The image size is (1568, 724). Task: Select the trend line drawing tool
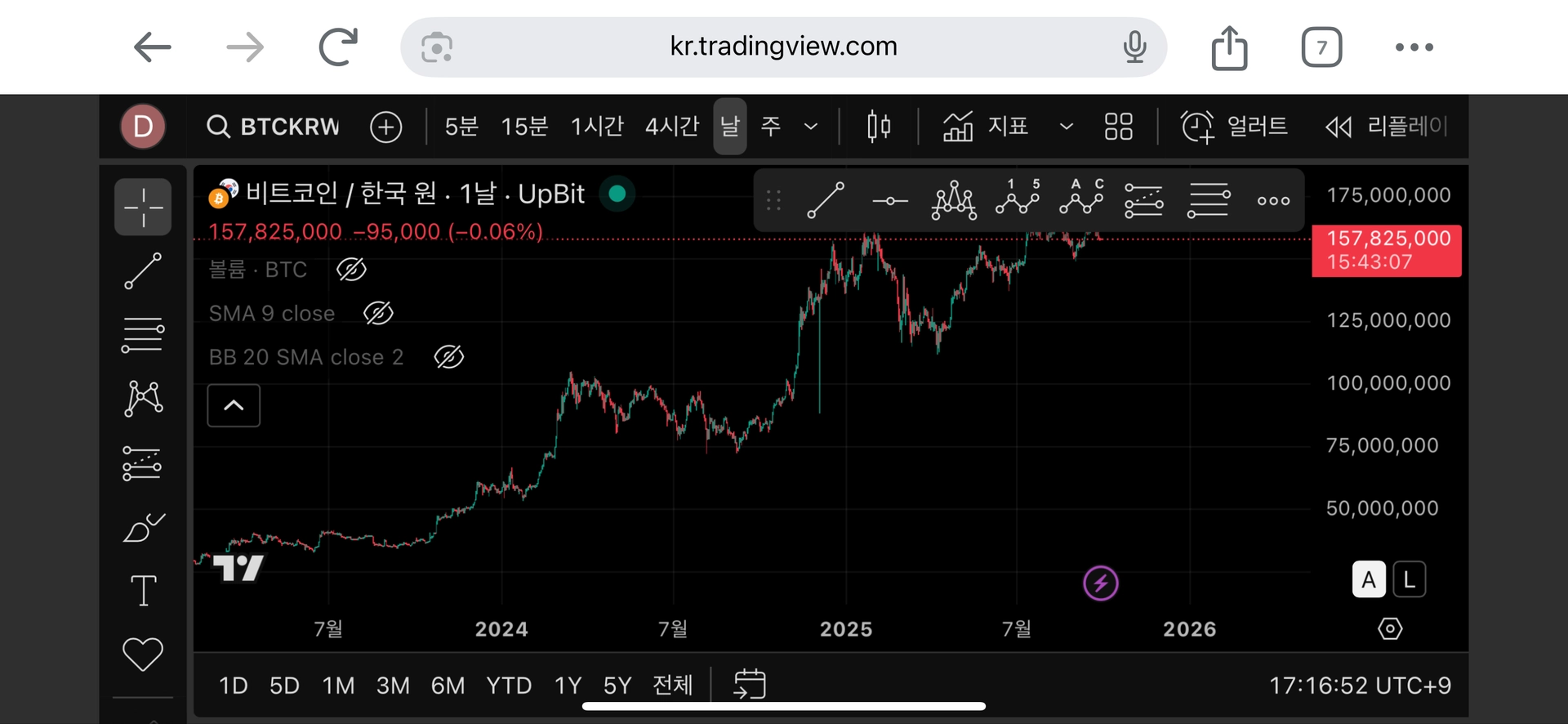pyautogui.click(x=143, y=270)
